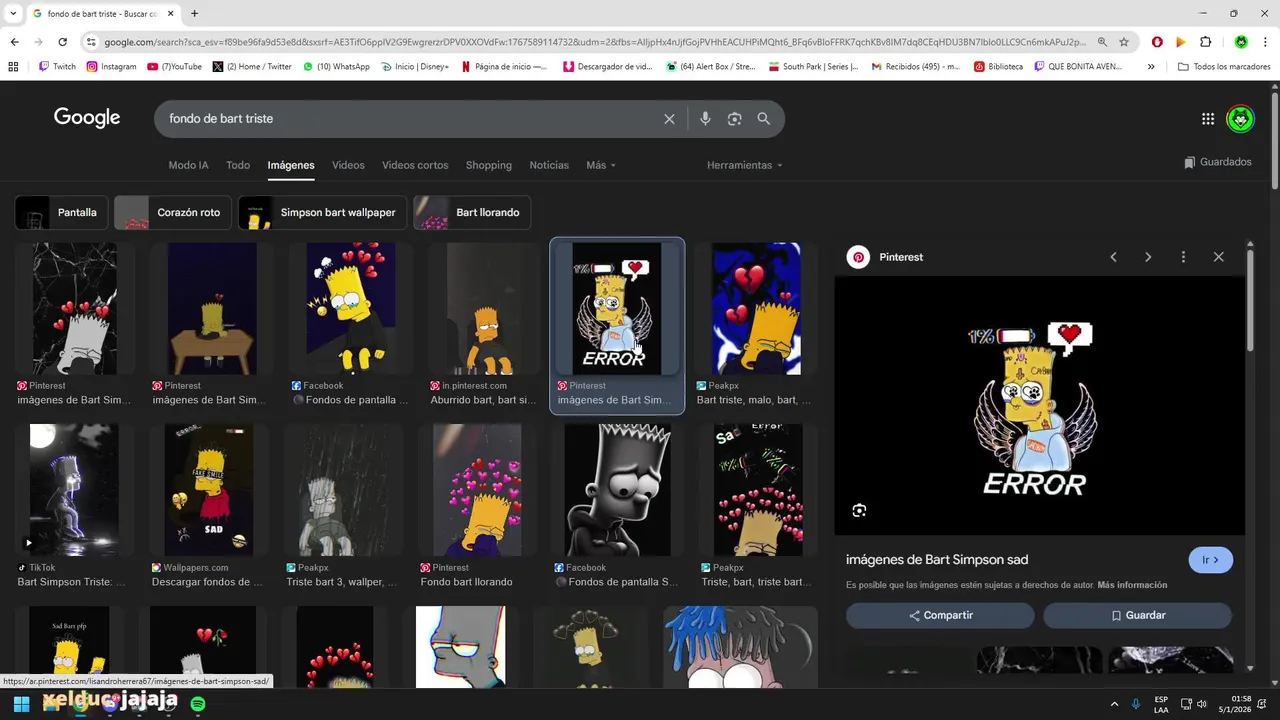This screenshot has width=1280, height=720.
Task: Open the tab search dropdown arrow
Action: (13, 14)
